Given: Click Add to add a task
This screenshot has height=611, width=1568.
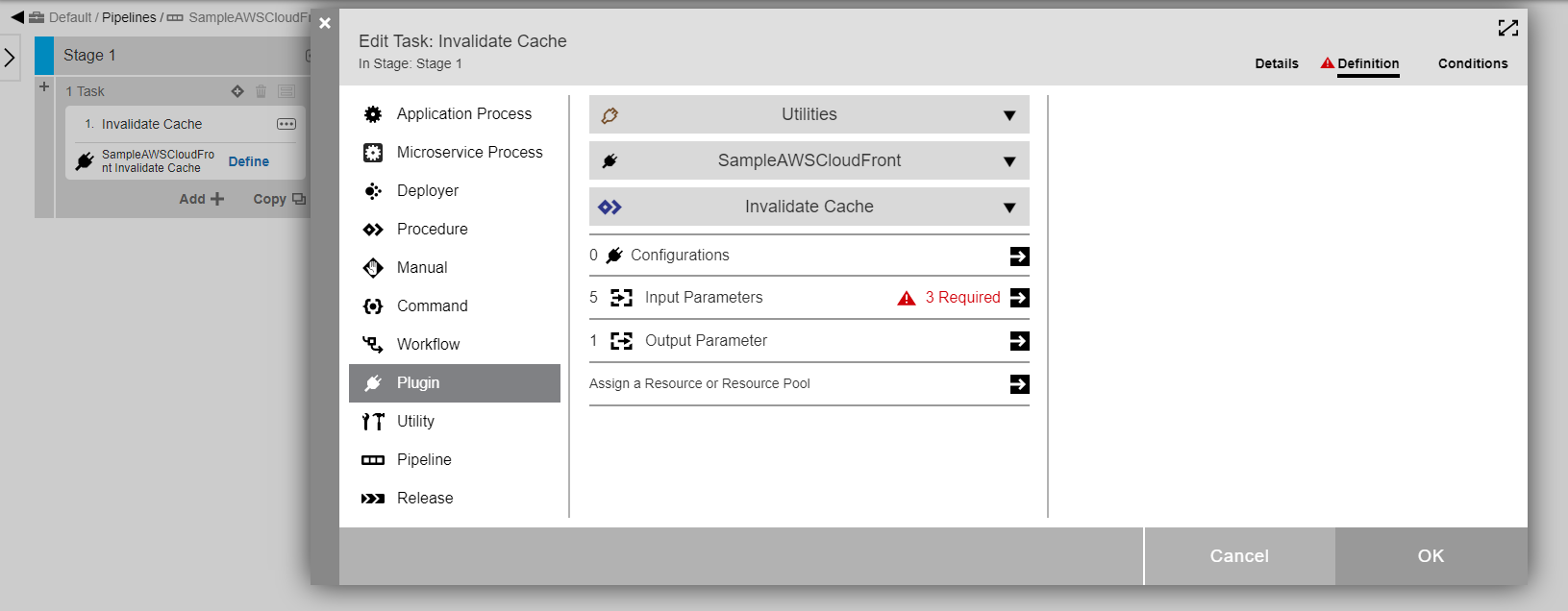Looking at the screenshot, I should (x=202, y=199).
